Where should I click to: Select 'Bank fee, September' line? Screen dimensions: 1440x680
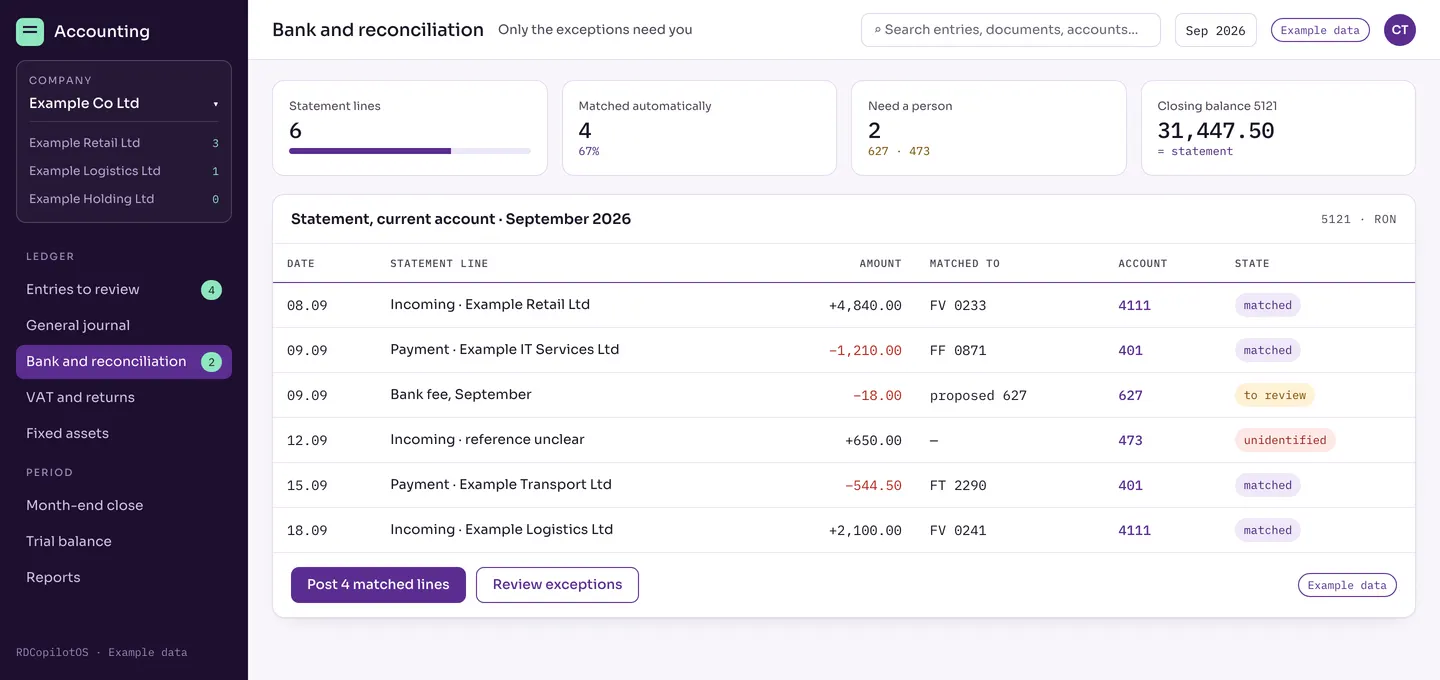461,395
